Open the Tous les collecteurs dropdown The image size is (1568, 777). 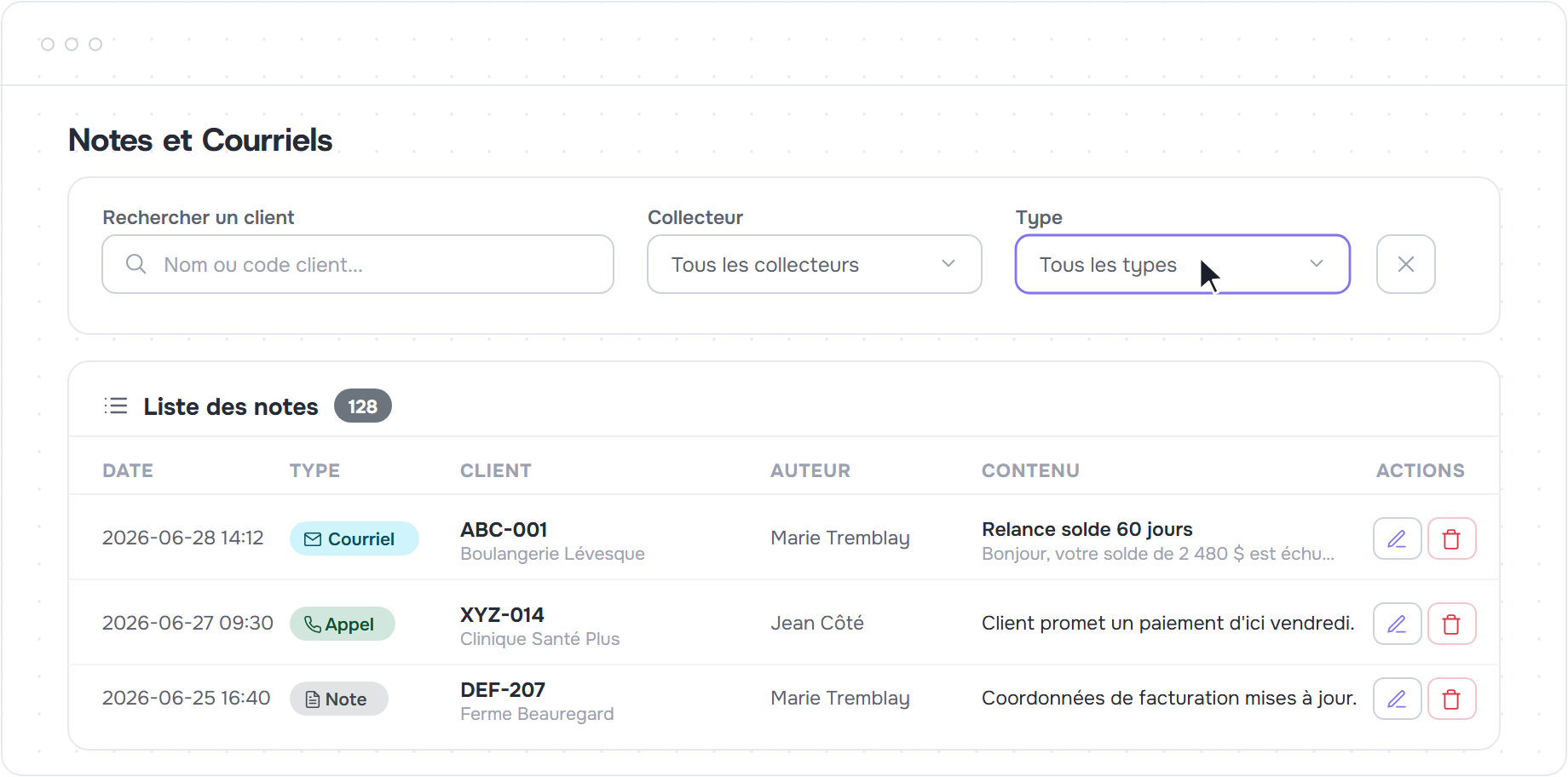pos(815,264)
